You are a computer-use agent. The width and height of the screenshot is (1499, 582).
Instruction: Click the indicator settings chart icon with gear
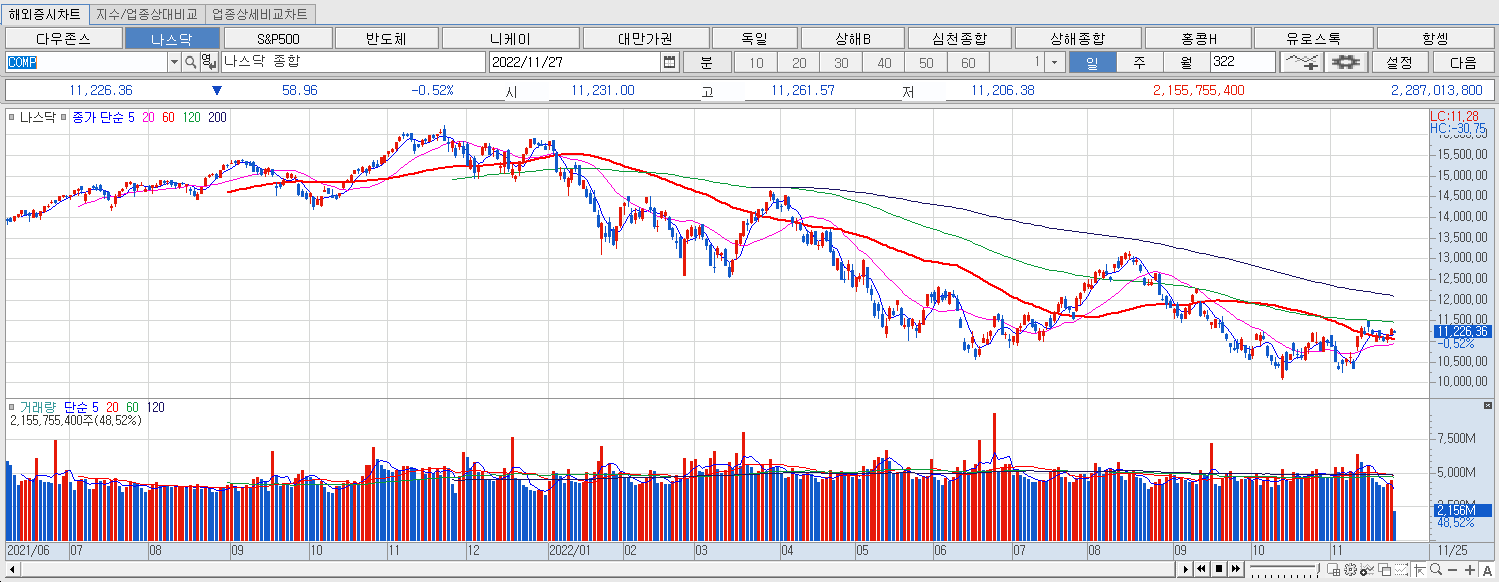pos(1367,570)
